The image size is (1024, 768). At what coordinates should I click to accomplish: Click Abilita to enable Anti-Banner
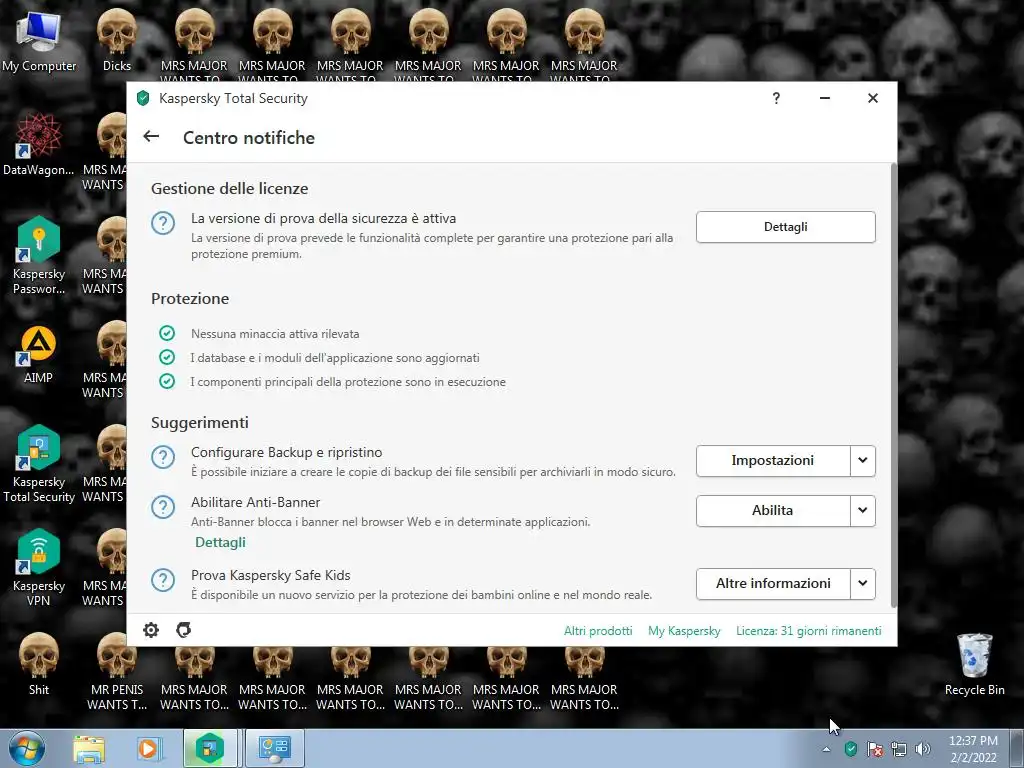(773, 510)
